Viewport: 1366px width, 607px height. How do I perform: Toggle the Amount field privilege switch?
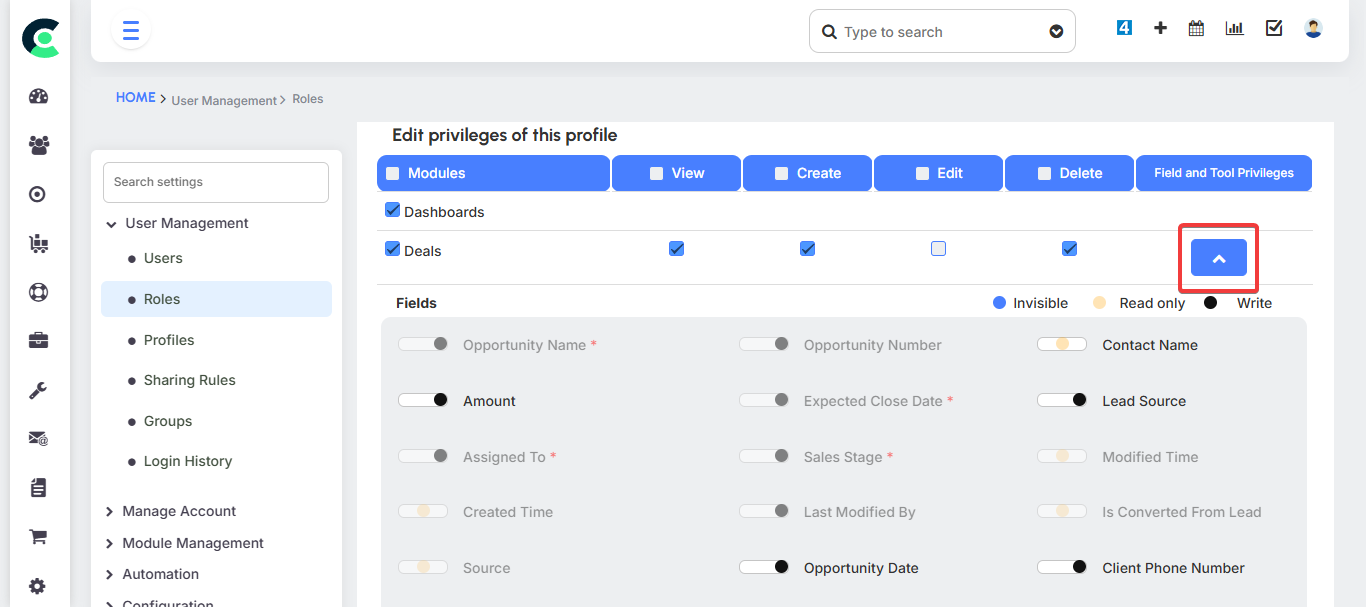423,400
